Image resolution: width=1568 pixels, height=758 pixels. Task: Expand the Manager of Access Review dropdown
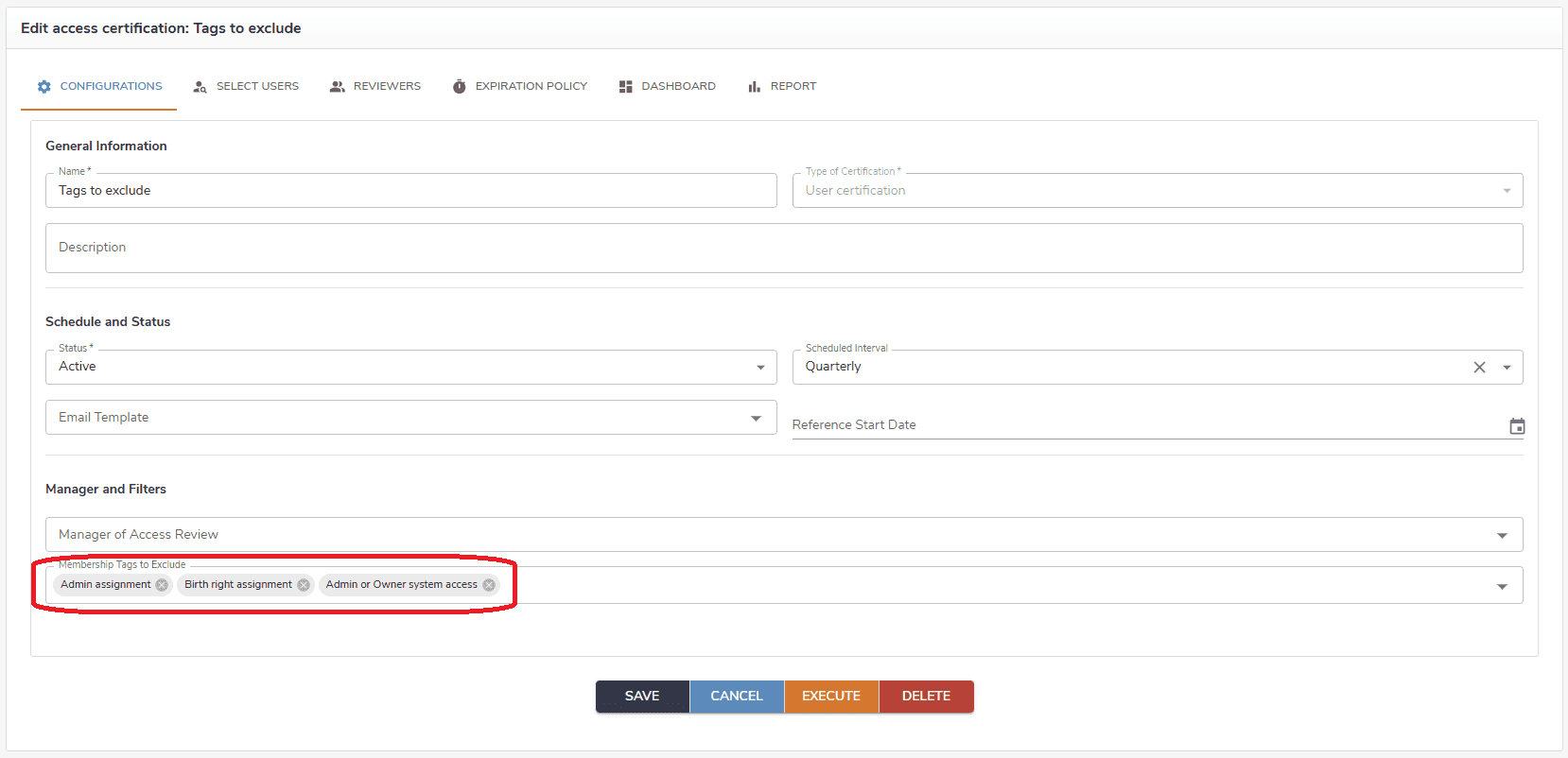click(x=1502, y=536)
